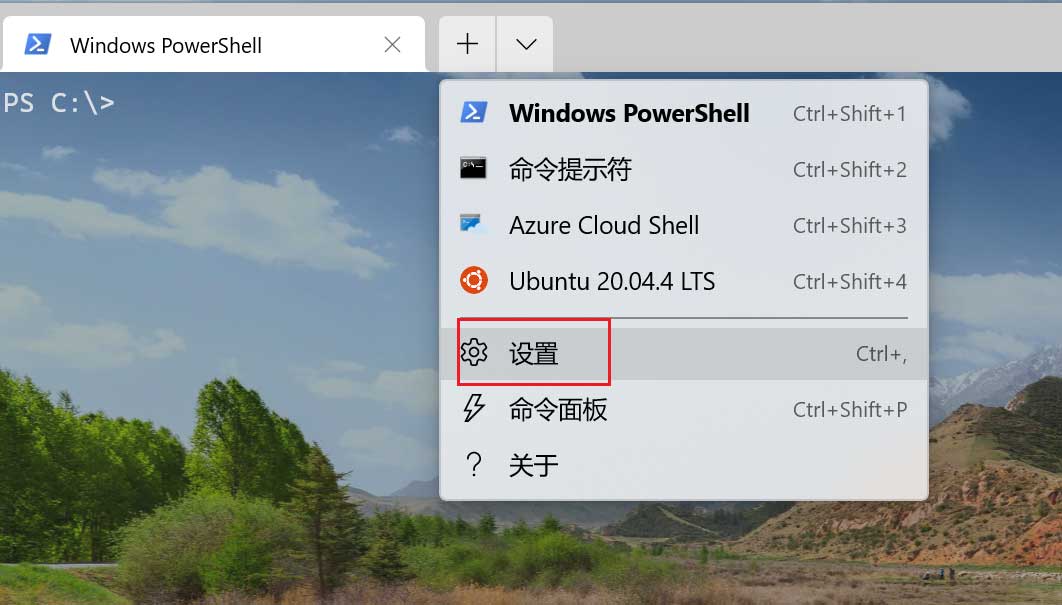Open 命令面板 menu entry

tap(683, 409)
